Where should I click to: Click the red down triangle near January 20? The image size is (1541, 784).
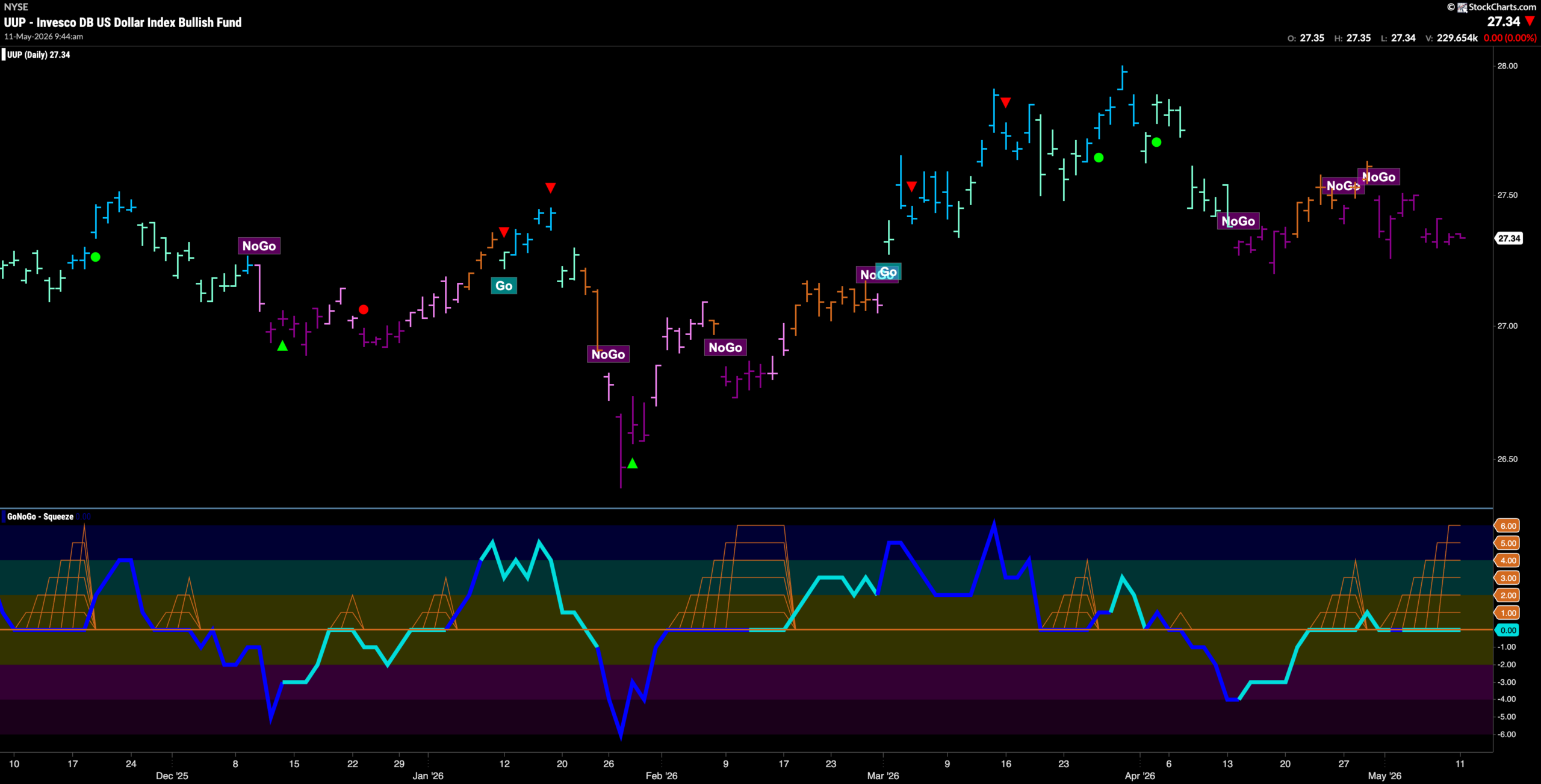550,188
